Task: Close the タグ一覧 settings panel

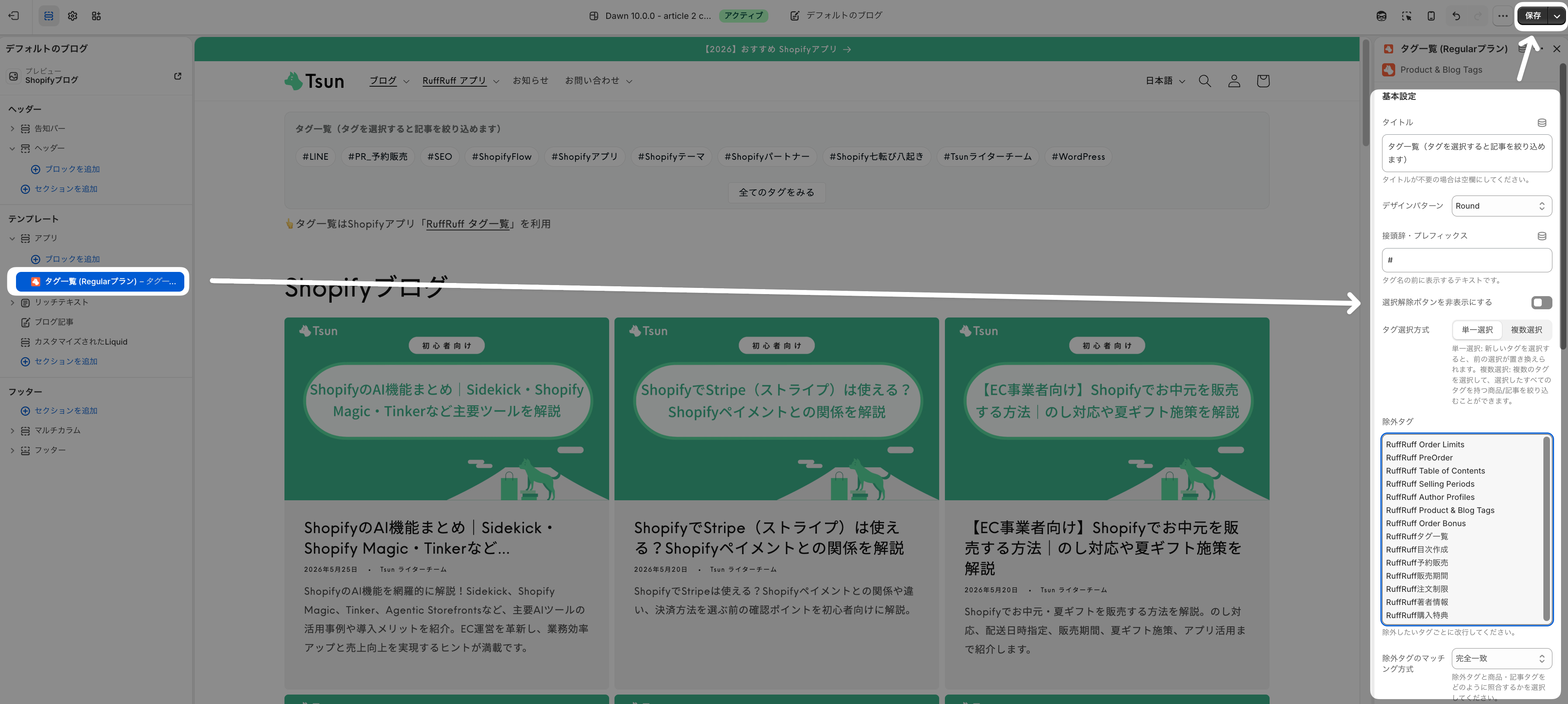Action: pos(1557,49)
